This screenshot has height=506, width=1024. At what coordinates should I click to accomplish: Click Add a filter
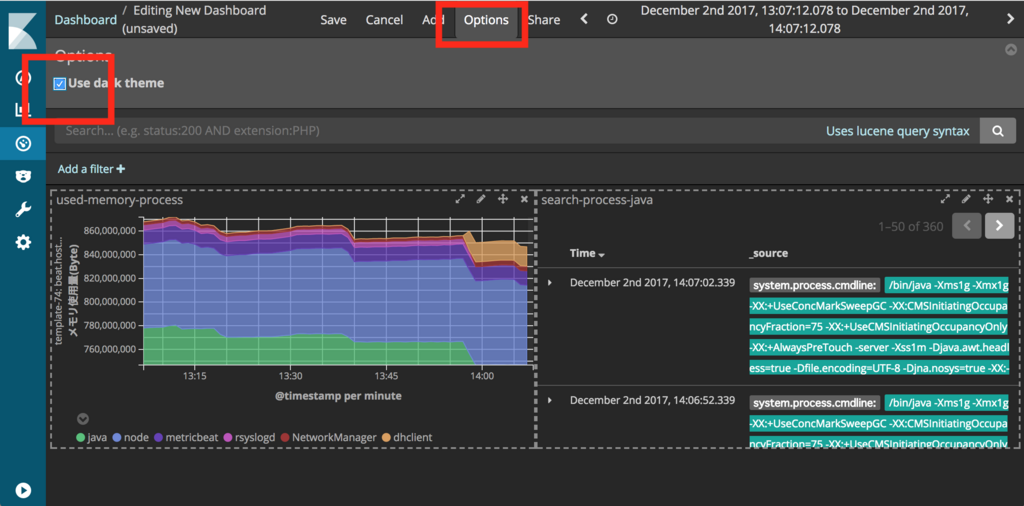pos(91,169)
